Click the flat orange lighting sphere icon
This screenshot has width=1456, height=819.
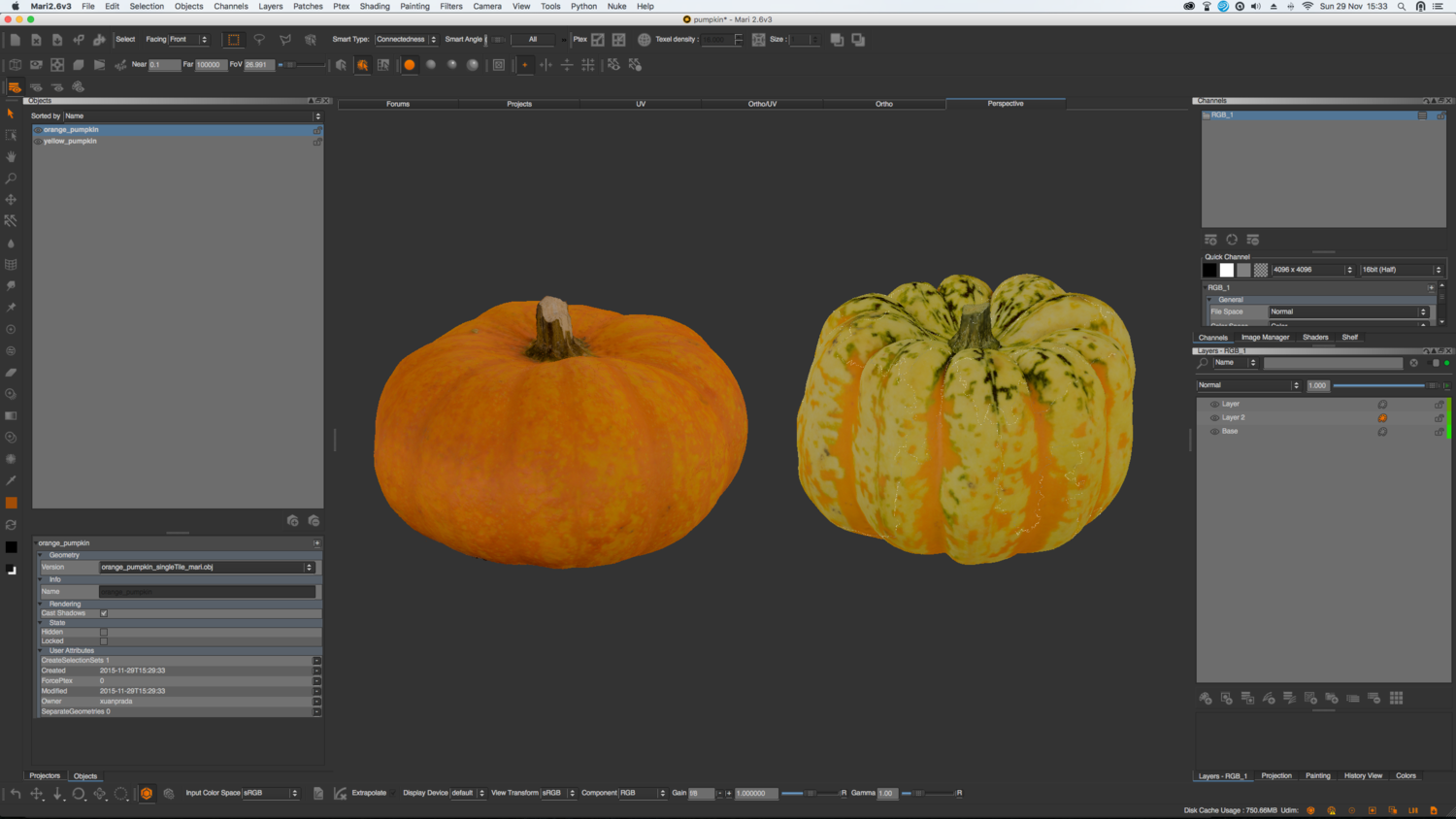tap(410, 65)
